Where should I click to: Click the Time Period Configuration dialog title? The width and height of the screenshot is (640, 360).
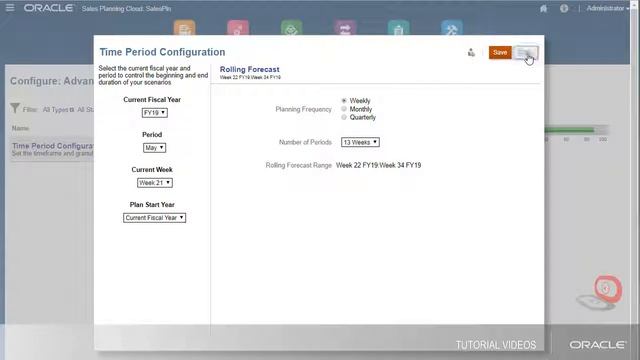tap(162, 52)
